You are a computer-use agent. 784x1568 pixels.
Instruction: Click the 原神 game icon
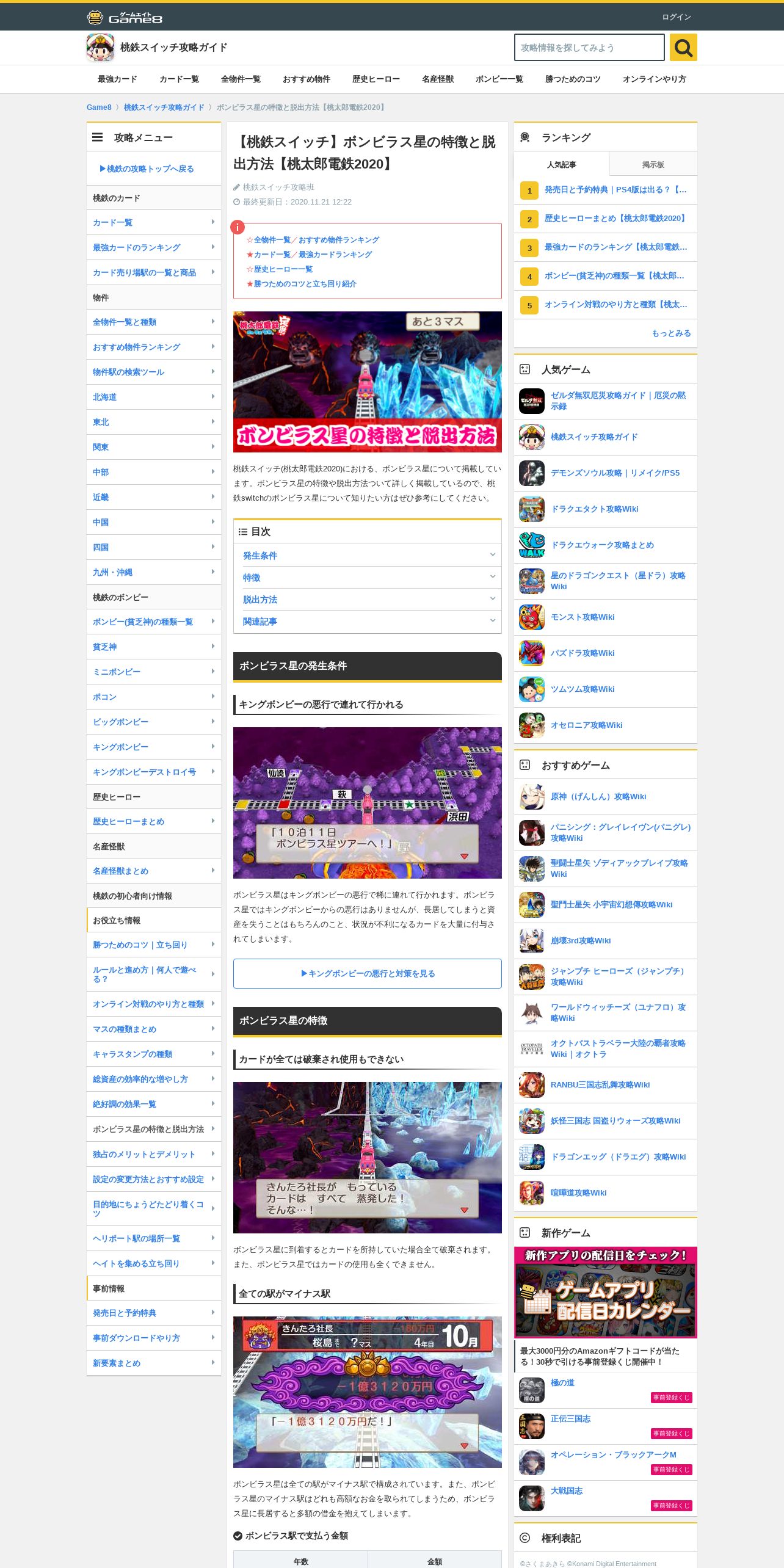click(x=532, y=797)
